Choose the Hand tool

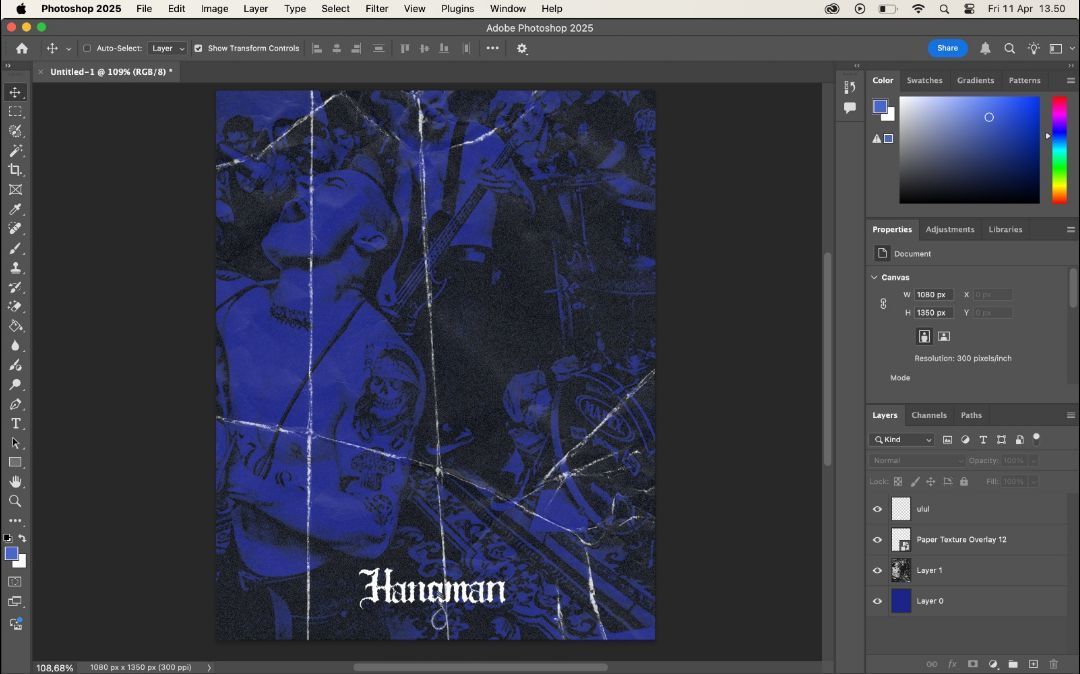point(15,482)
